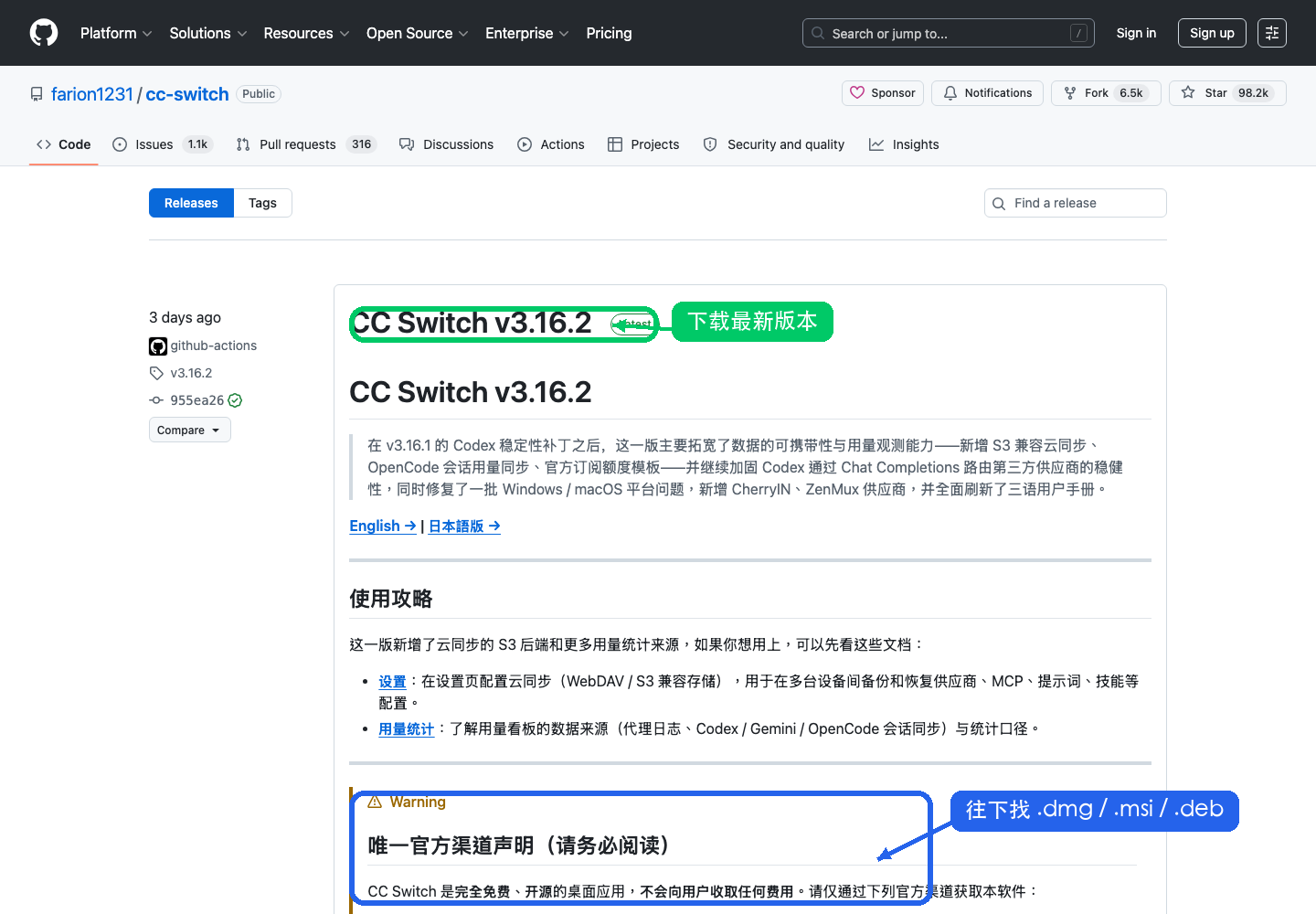
Task: Open the Code tab
Action: pos(64,144)
